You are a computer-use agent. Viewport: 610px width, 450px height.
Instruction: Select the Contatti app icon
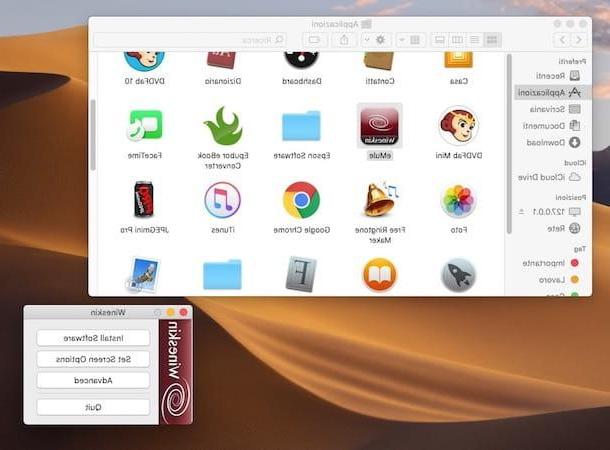click(379, 61)
